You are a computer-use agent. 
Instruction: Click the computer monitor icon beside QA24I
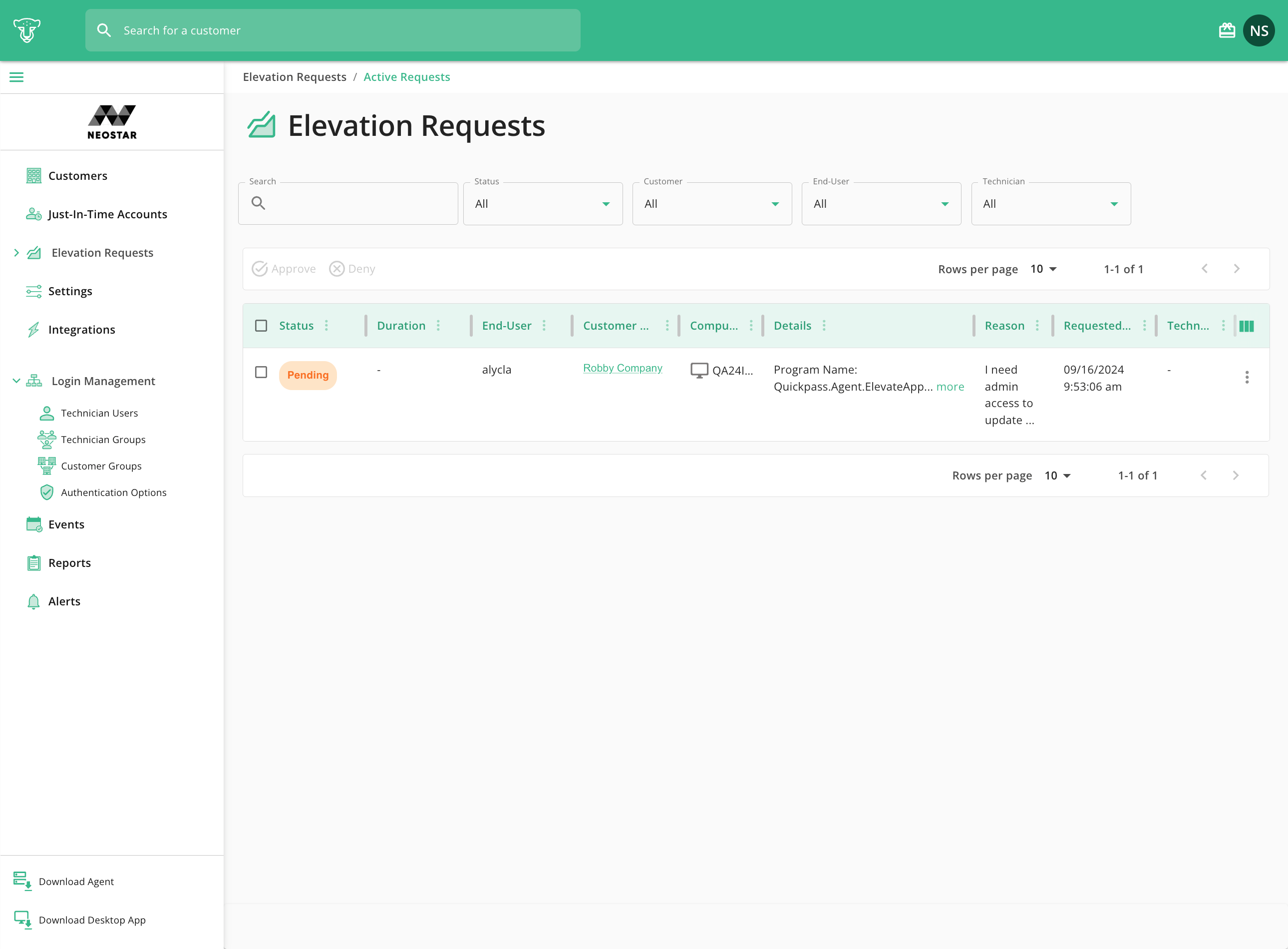pyautogui.click(x=699, y=371)
